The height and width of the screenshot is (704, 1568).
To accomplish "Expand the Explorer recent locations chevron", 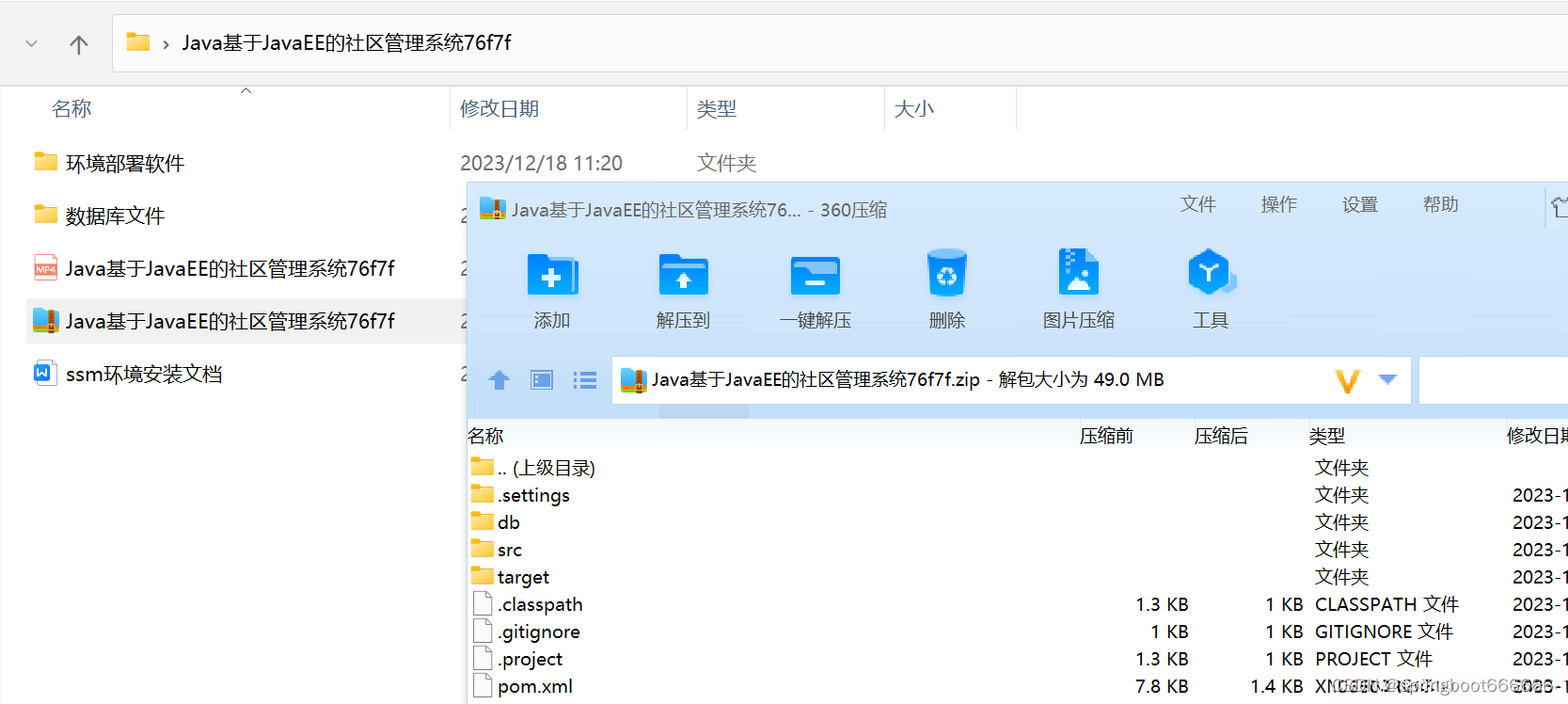I will pos(32,43).
